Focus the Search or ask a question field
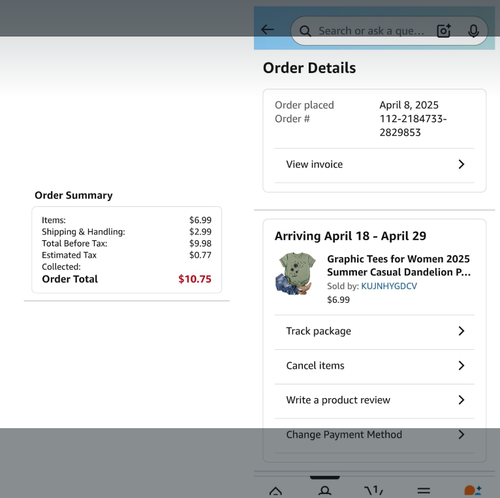The height and width of the screenshot is (498, 500). pyautogui.click(x=372, y=31)
